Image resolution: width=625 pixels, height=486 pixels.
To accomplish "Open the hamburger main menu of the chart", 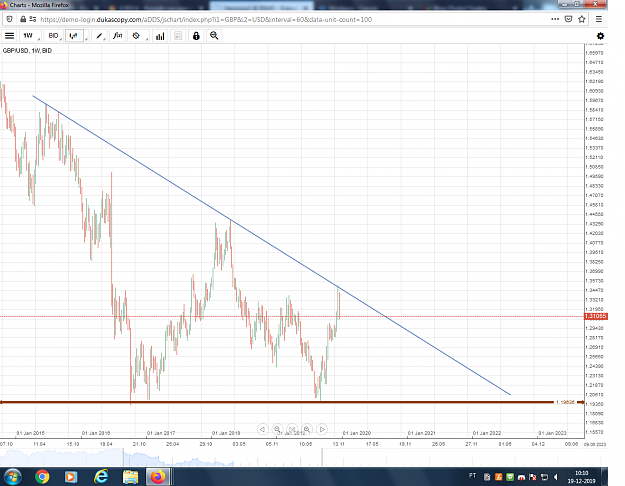I will pyautogui.click(x=10, y=36).
